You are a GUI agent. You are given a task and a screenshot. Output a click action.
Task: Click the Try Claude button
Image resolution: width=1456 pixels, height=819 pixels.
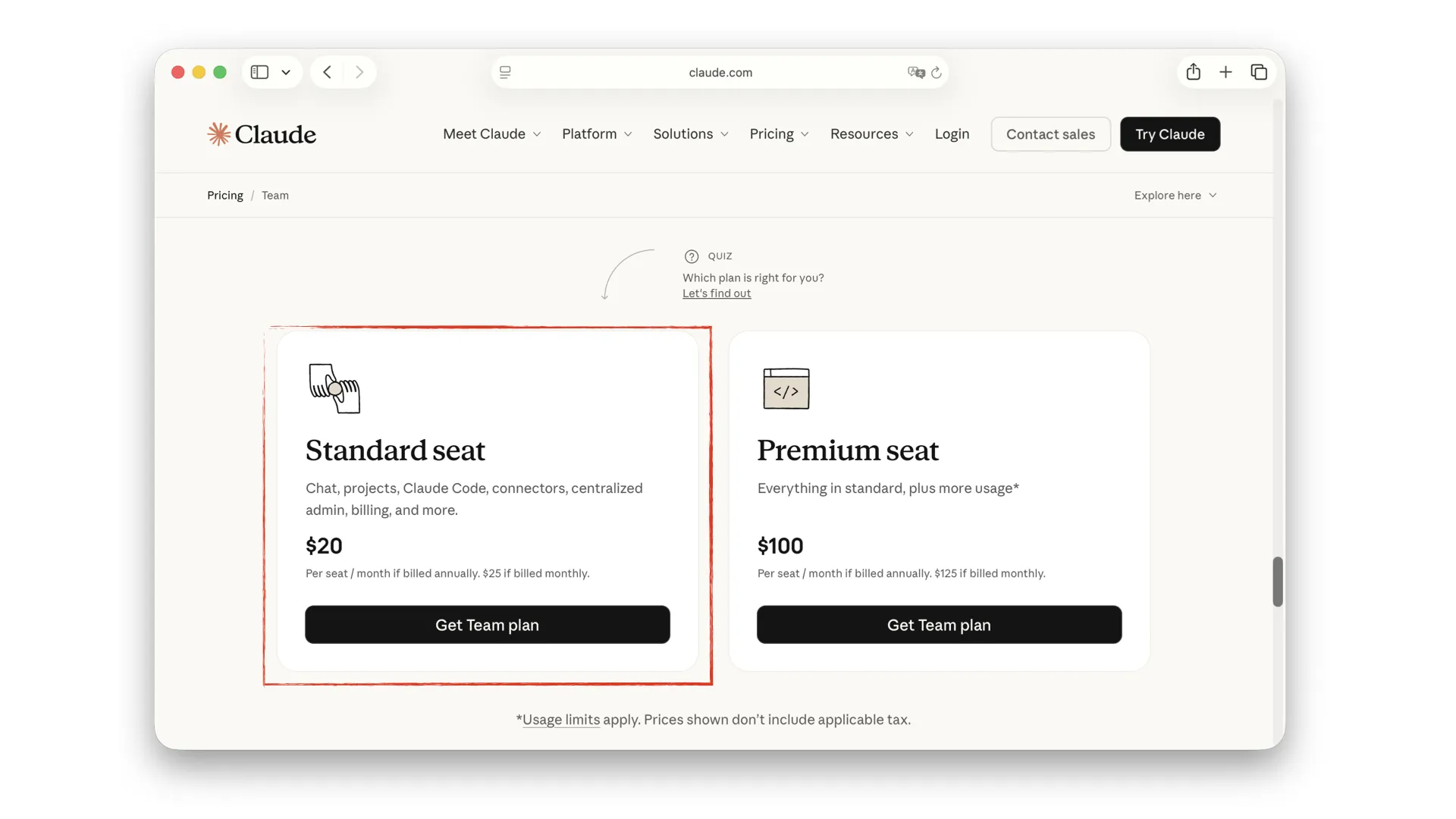1169,134
